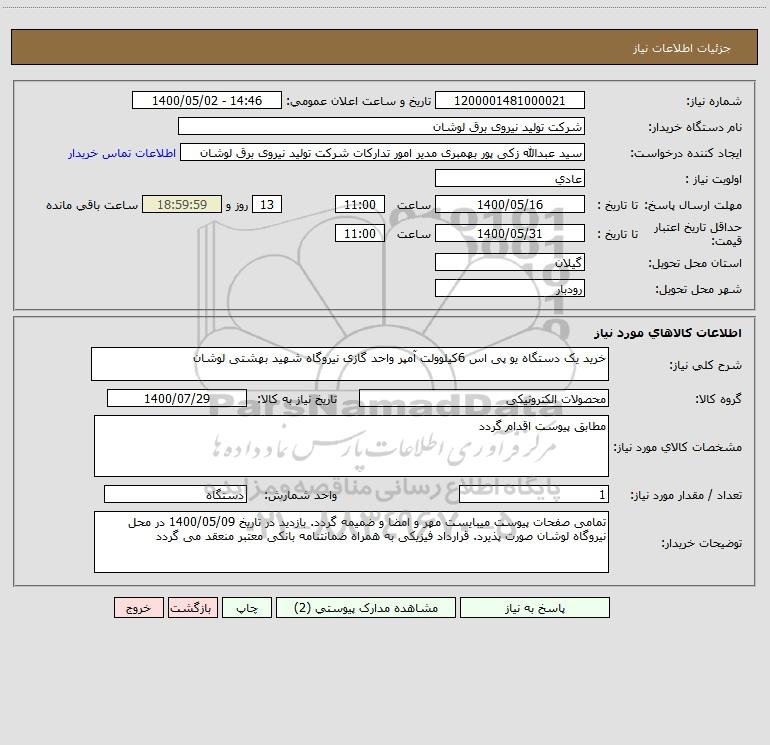770x745 pixels.
Task: Click the label تعداد / مقدار مورد نیاز:
Action: tap(686, 495)
